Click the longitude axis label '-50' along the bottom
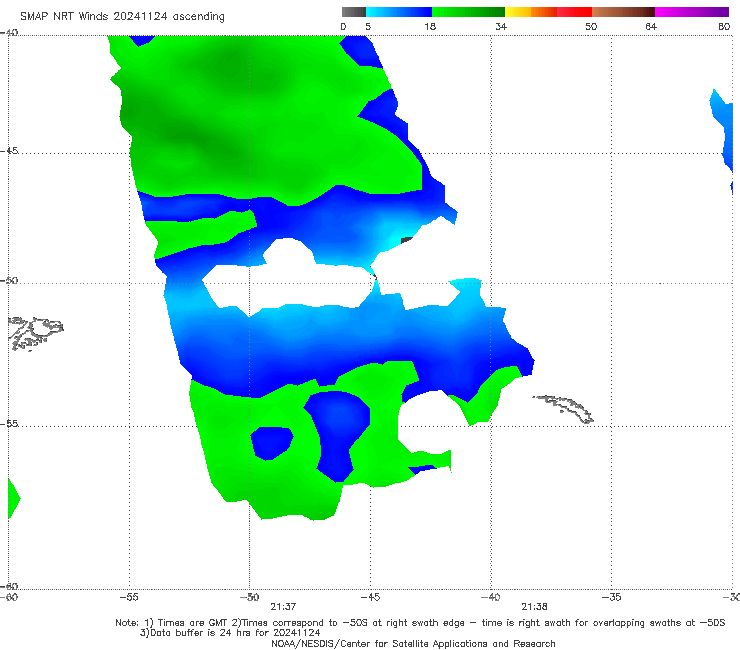This screenshot has height=650, width=740. (250, 597)
